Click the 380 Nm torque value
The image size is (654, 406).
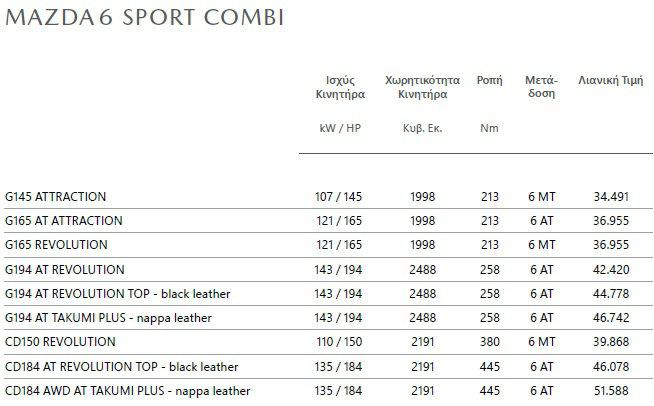click(x=490, y=342)
